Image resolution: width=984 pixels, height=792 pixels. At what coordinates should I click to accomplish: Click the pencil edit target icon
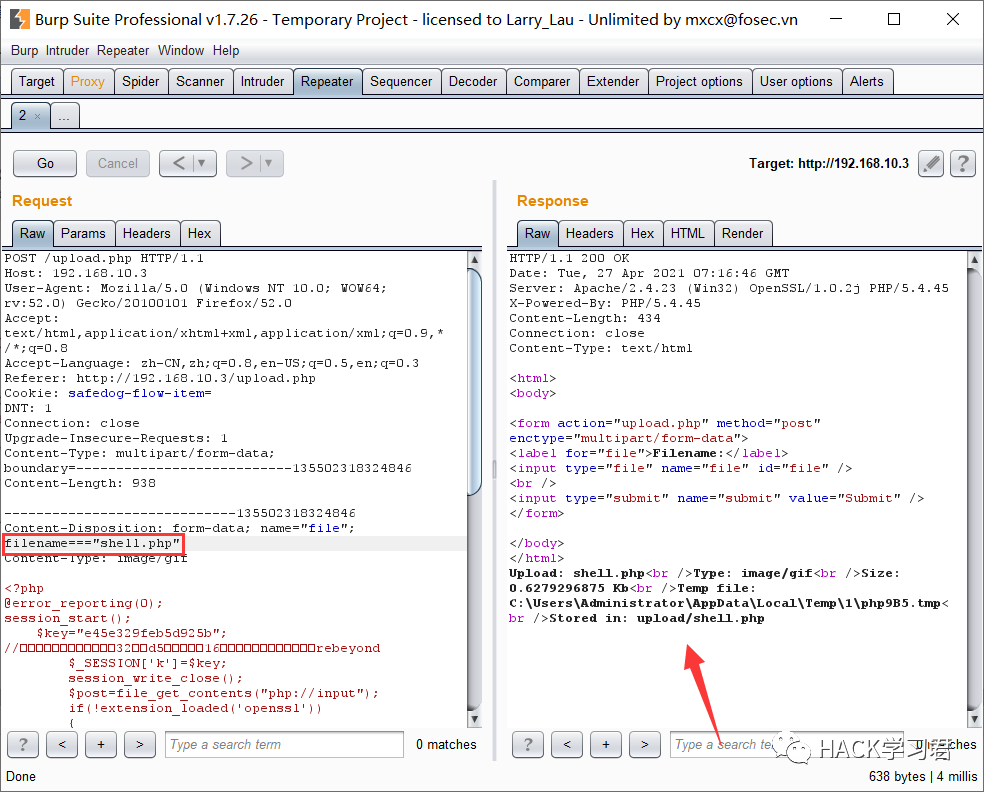point(931,164)
